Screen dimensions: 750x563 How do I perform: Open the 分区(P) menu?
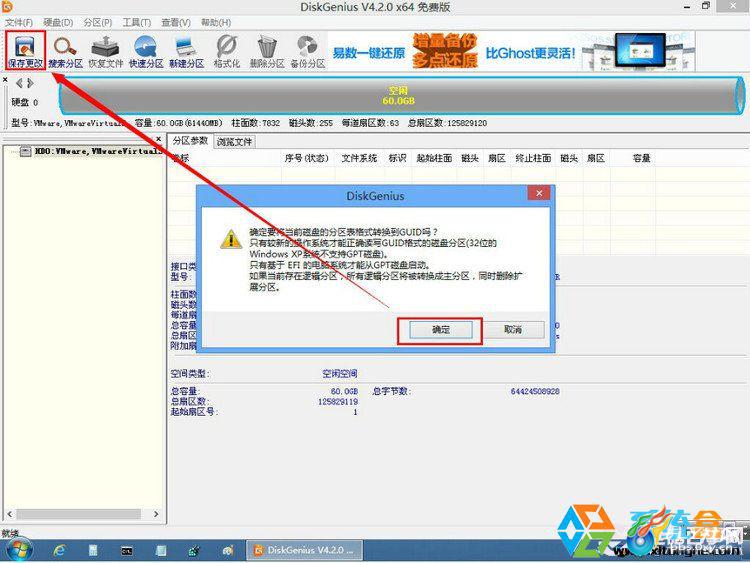(x=98, y=22)
